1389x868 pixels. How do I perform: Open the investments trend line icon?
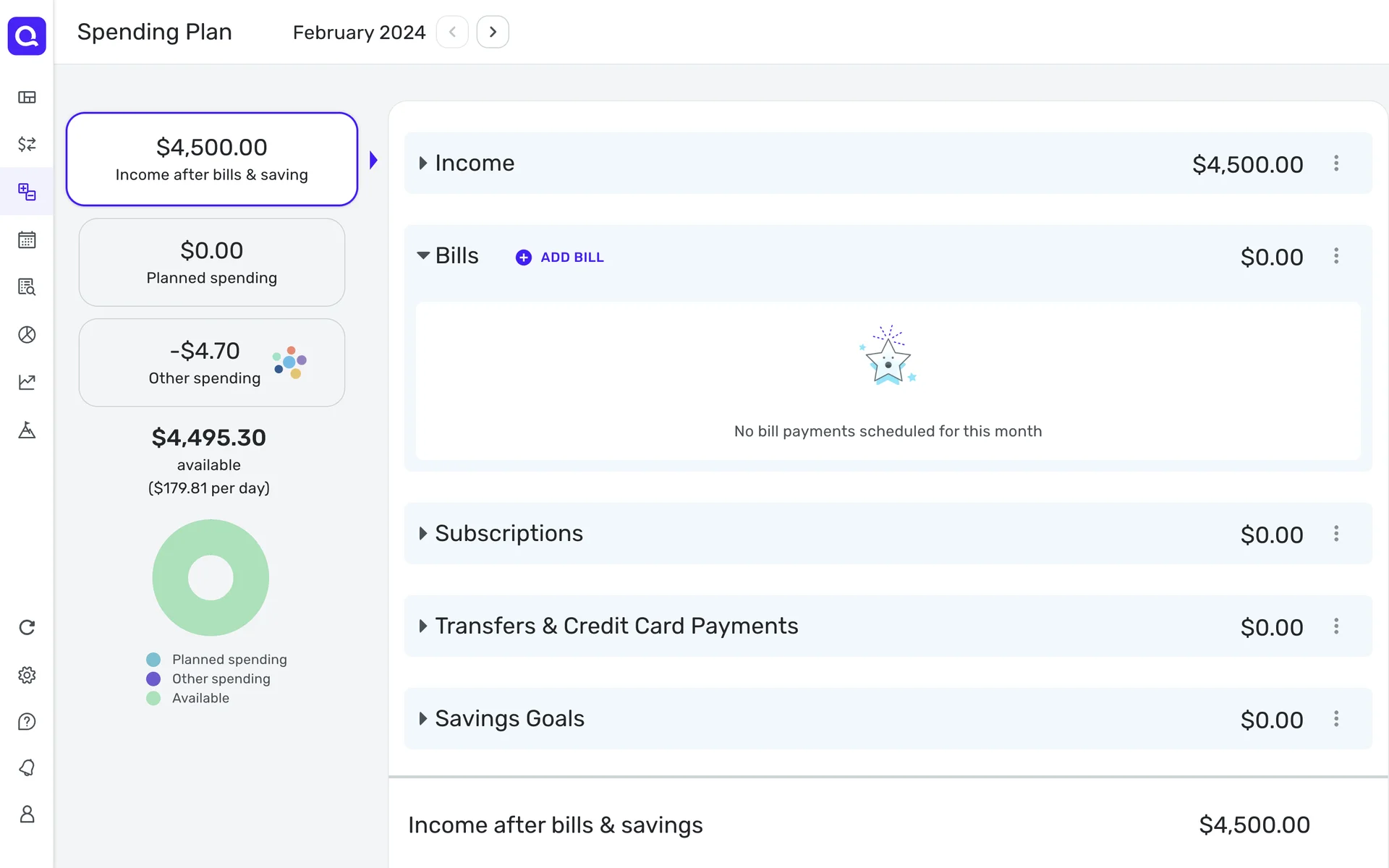(27, 382)
